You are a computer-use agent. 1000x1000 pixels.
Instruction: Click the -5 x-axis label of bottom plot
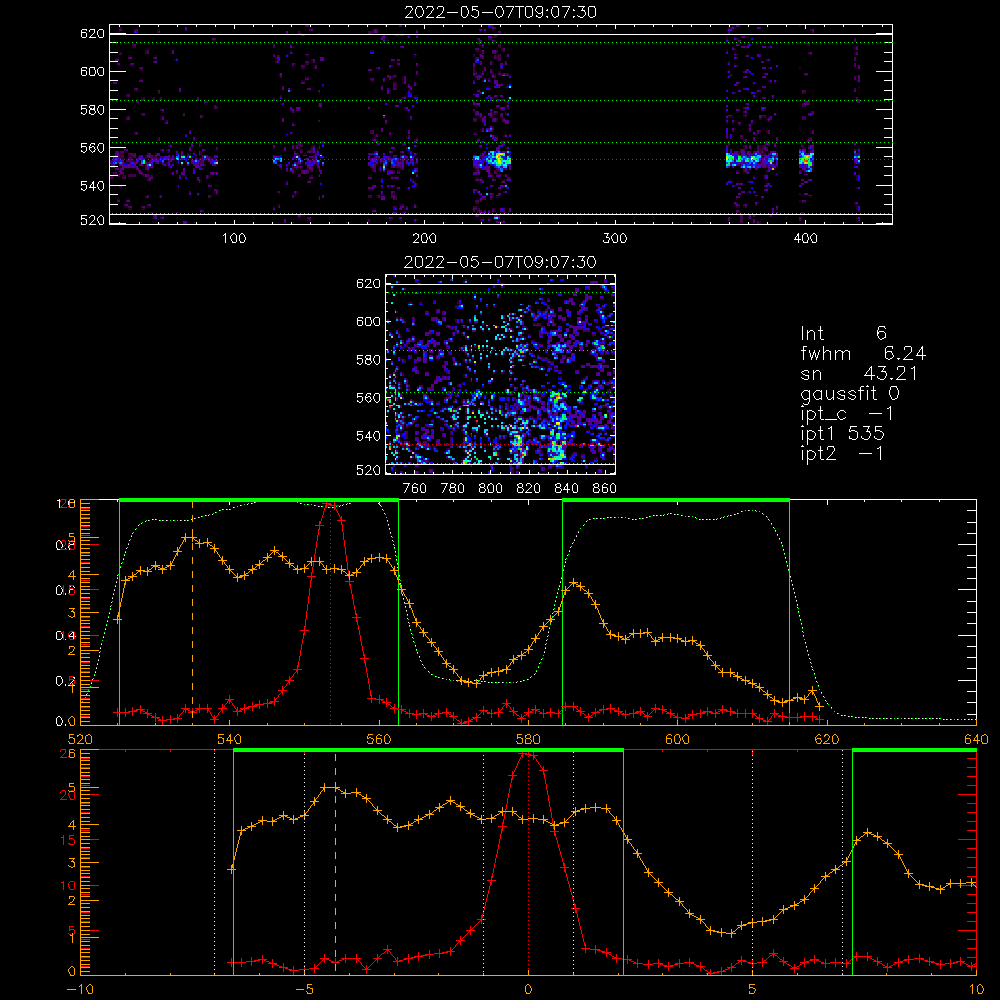304,989
